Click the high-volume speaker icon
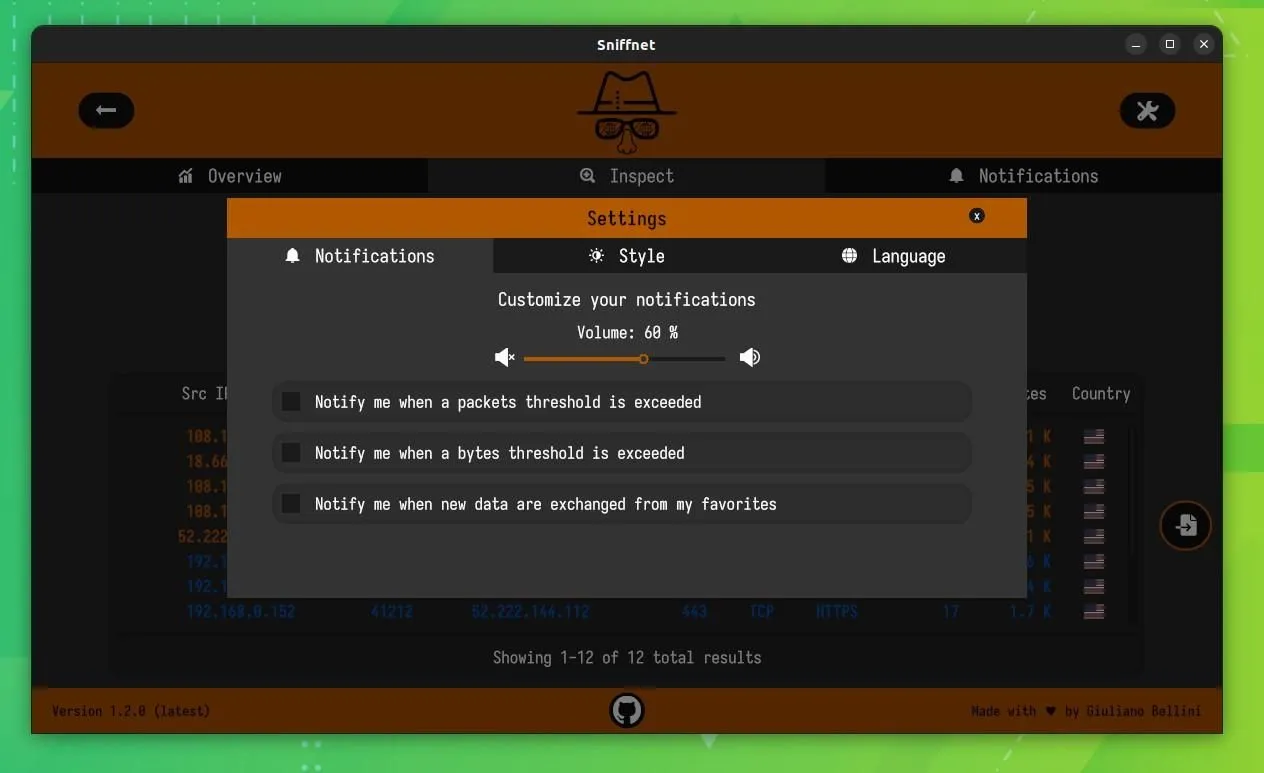Image resolution: width=1264 pixels, height=773 pixels. (x=750, y=357)
